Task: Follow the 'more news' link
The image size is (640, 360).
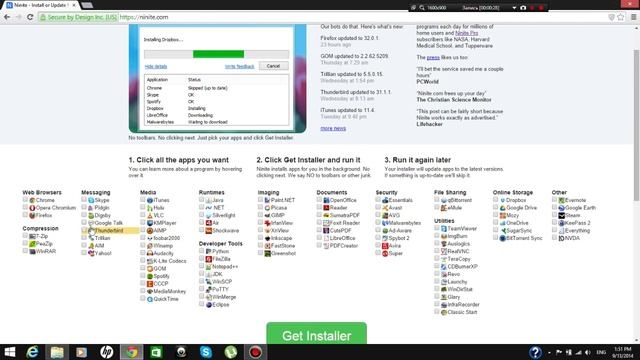Action: 333,129
